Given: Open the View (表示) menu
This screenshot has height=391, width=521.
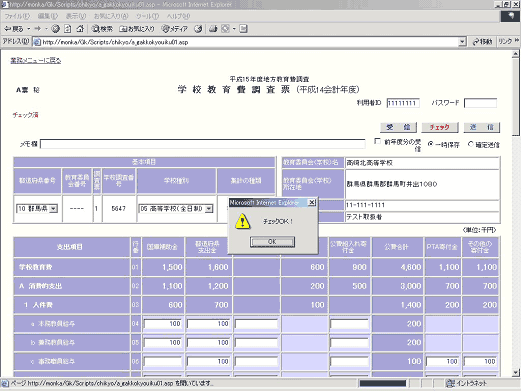Looking at the screenshot, I should [76, 16].
